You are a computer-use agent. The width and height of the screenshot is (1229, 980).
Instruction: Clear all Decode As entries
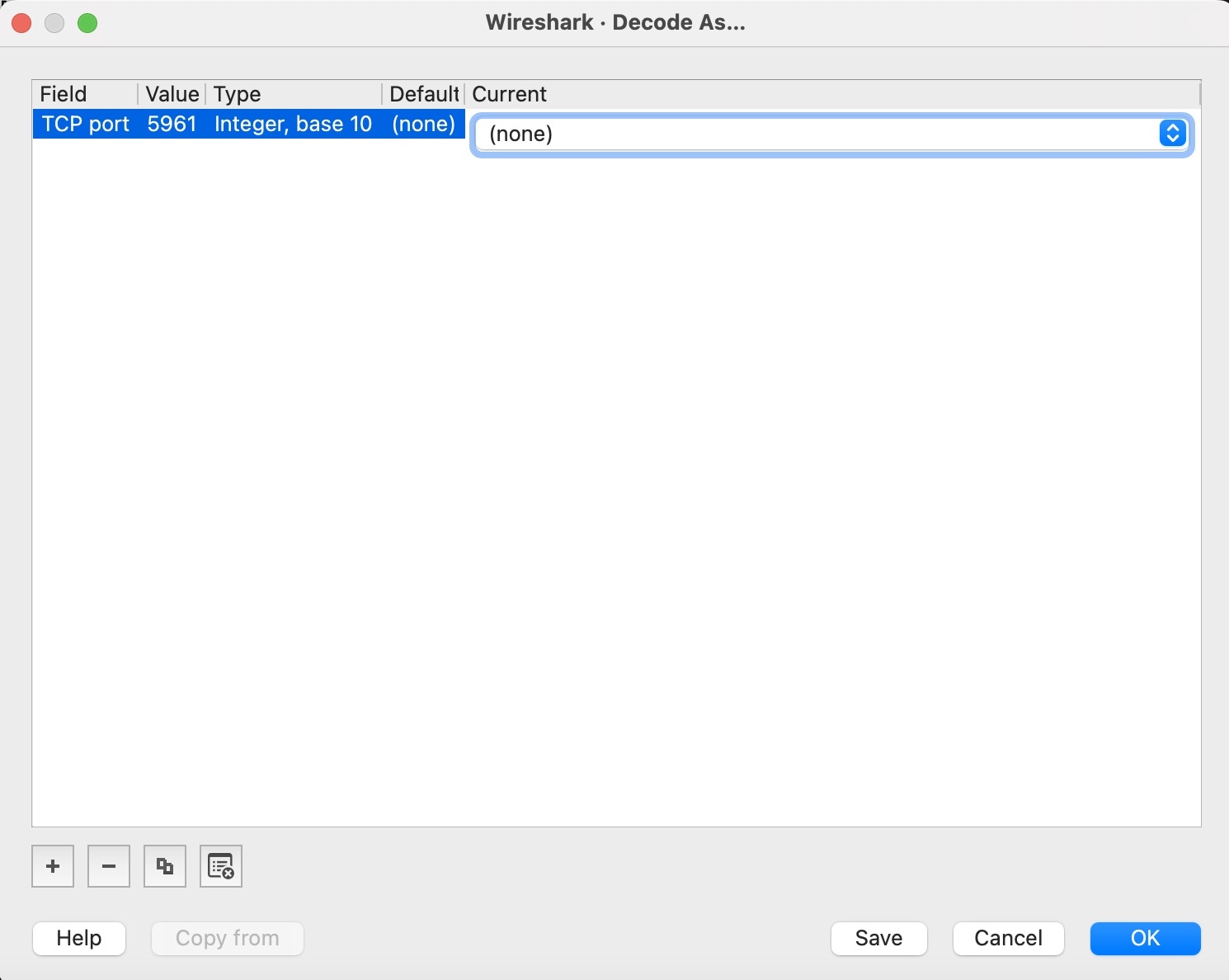tap(221, 866)
